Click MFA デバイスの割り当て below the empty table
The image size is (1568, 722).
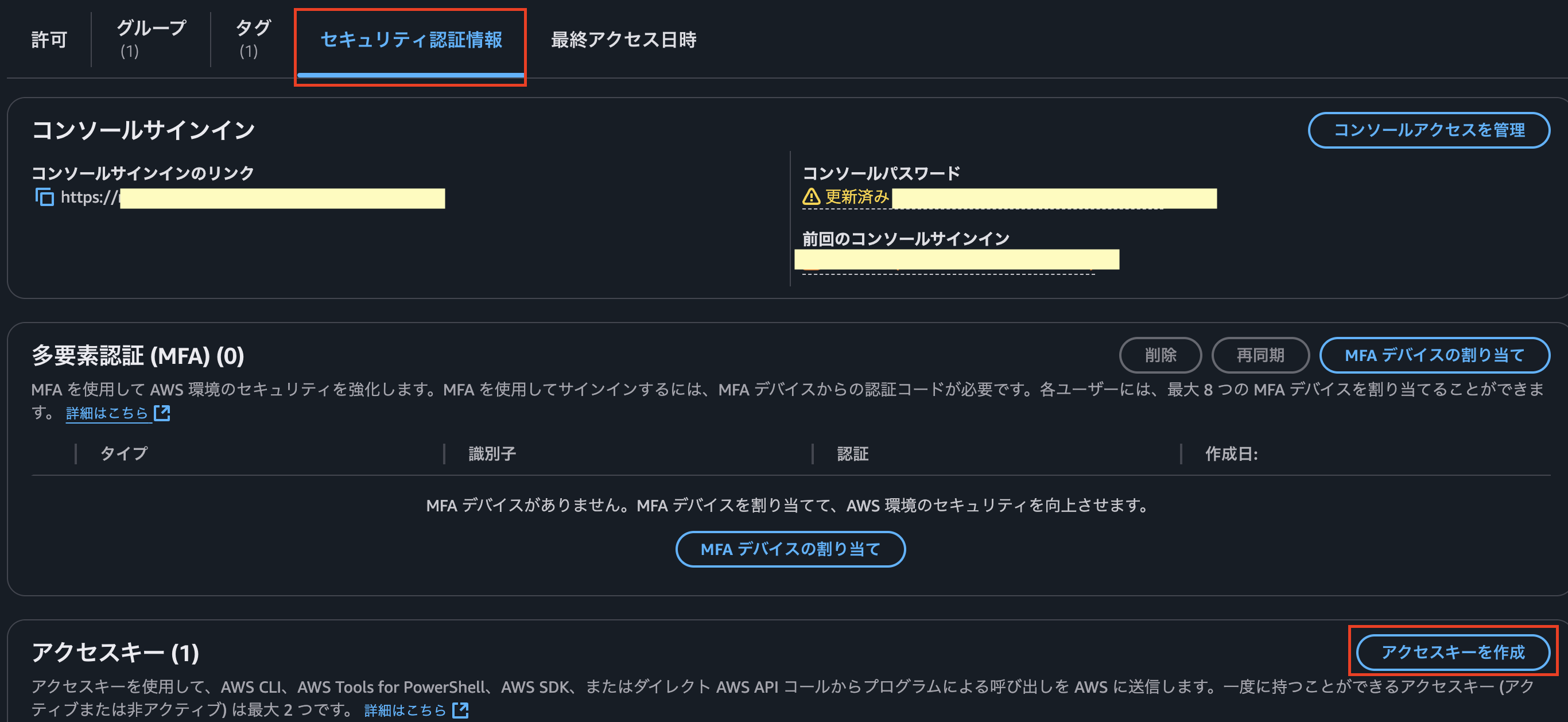pyautogui.click(x=790, y=549)
